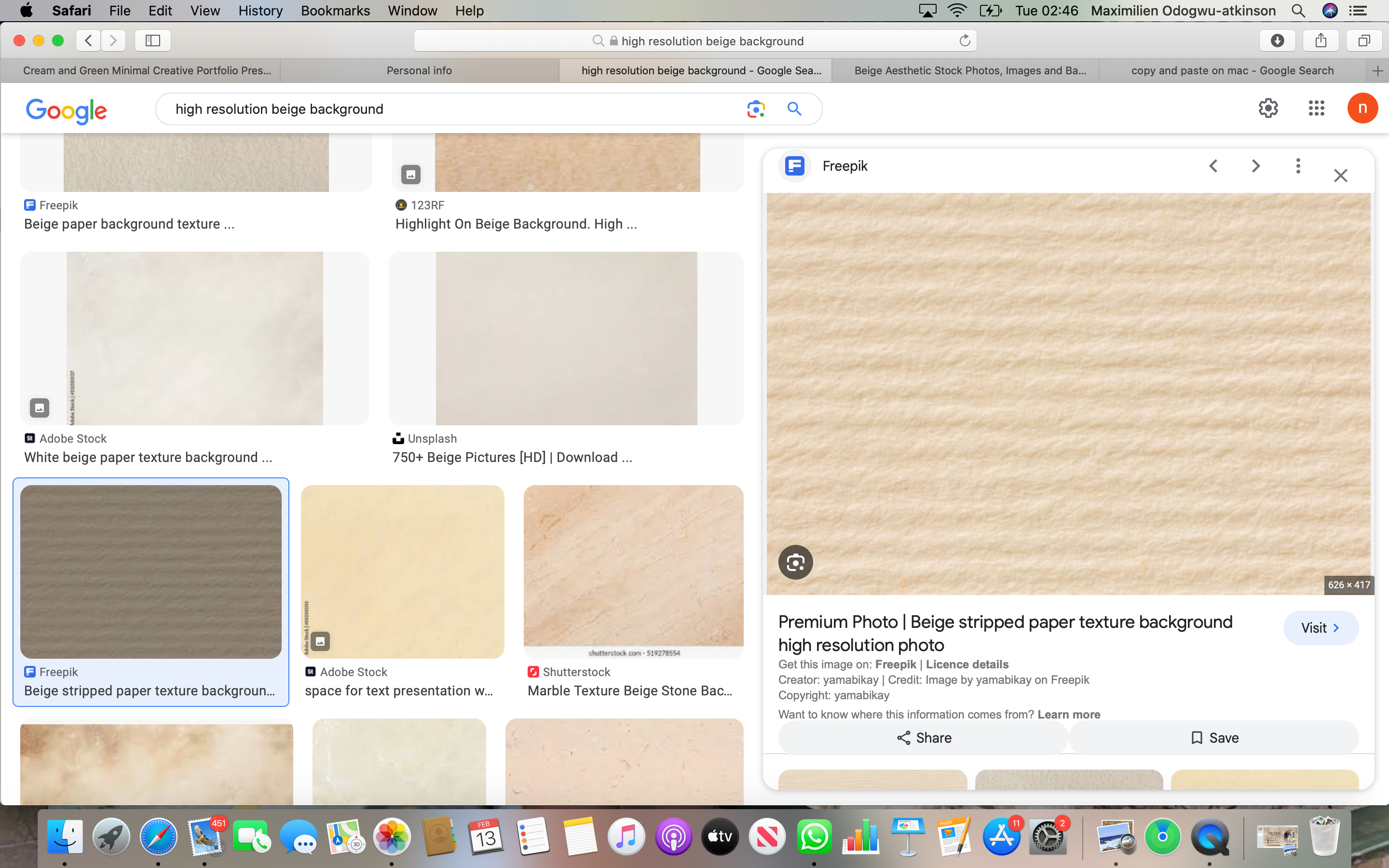The image size is (1389, 868).
Task: Open Podcasts from the Dock
Action: [x=673, y=837]
